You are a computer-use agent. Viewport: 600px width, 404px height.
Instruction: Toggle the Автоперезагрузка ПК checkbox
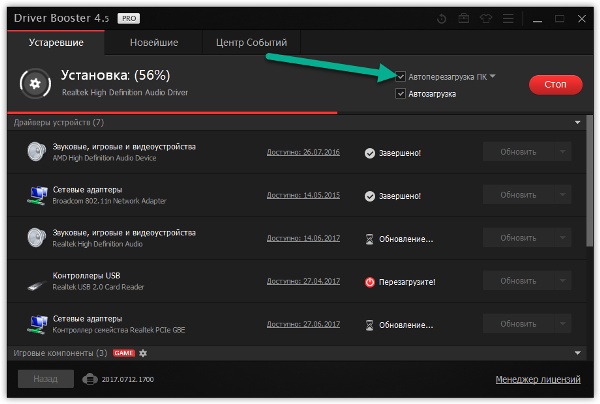pyautogui.click(x=400, y=77)
